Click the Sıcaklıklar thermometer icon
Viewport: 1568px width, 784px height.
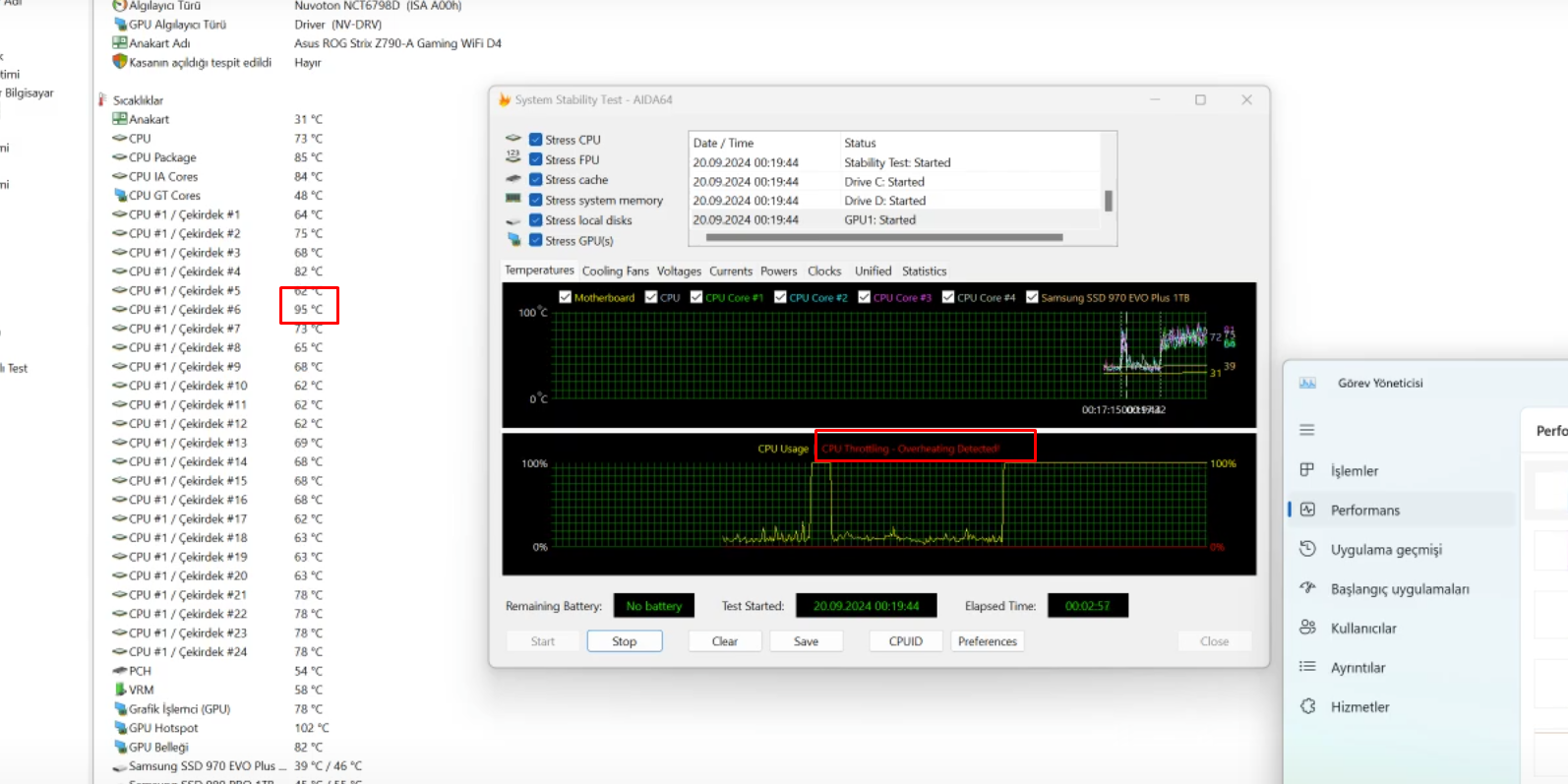(102, 99)
